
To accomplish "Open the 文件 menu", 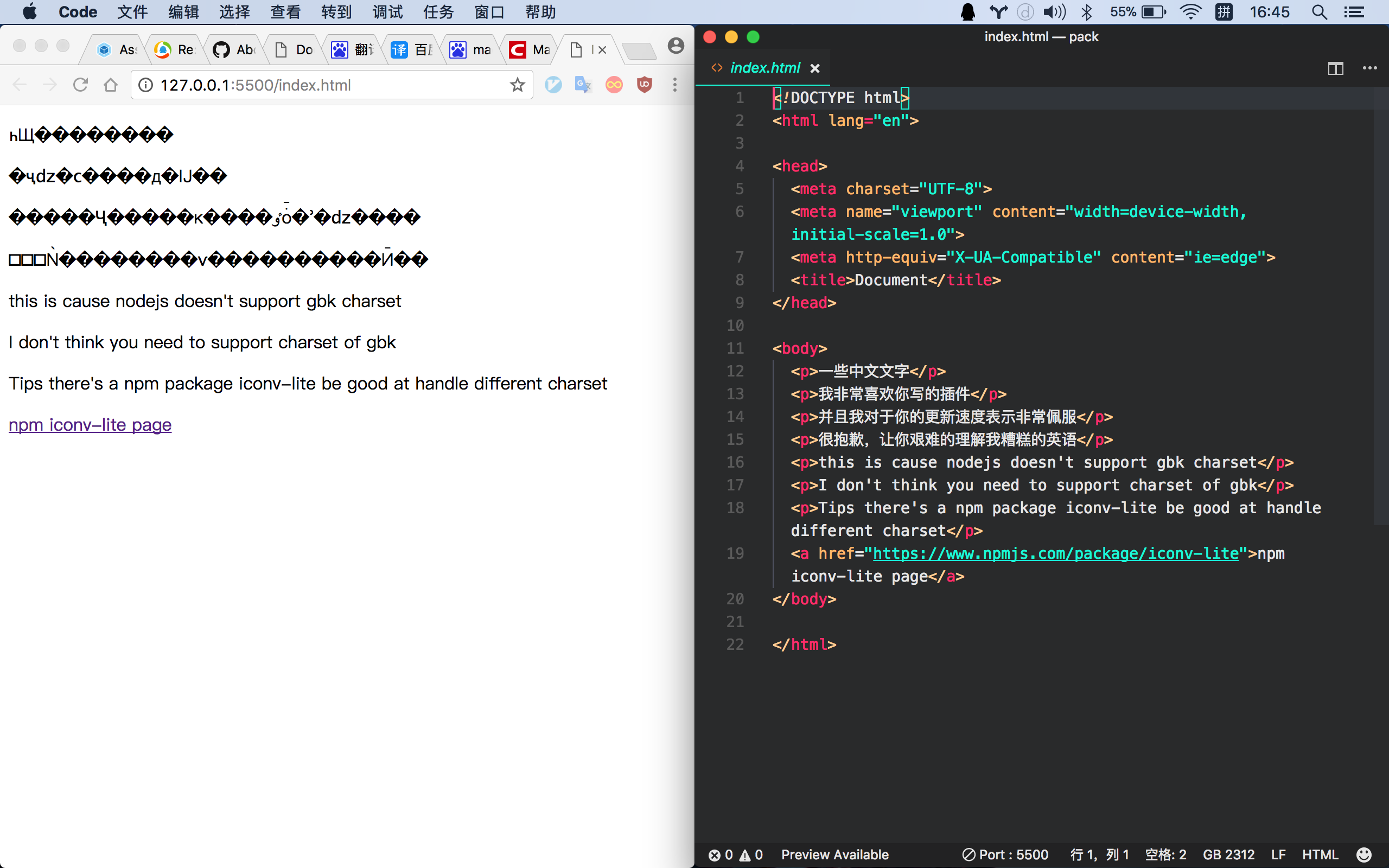I will click(x=132, y=11).
